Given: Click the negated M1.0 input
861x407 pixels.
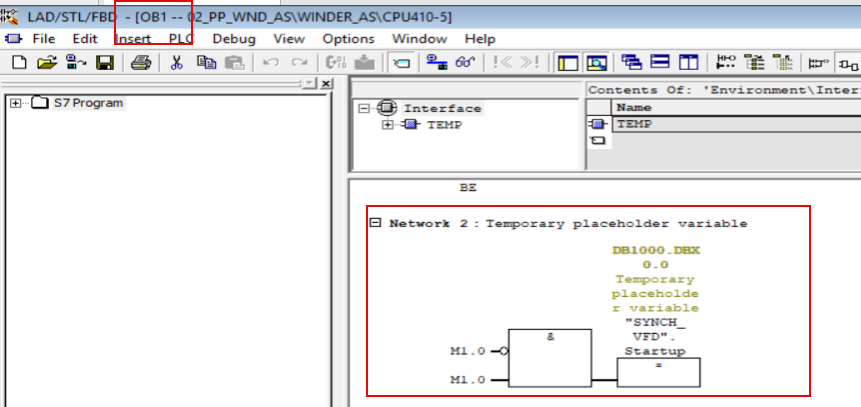Looking at the screenshot, I should (x=468, y=352).
